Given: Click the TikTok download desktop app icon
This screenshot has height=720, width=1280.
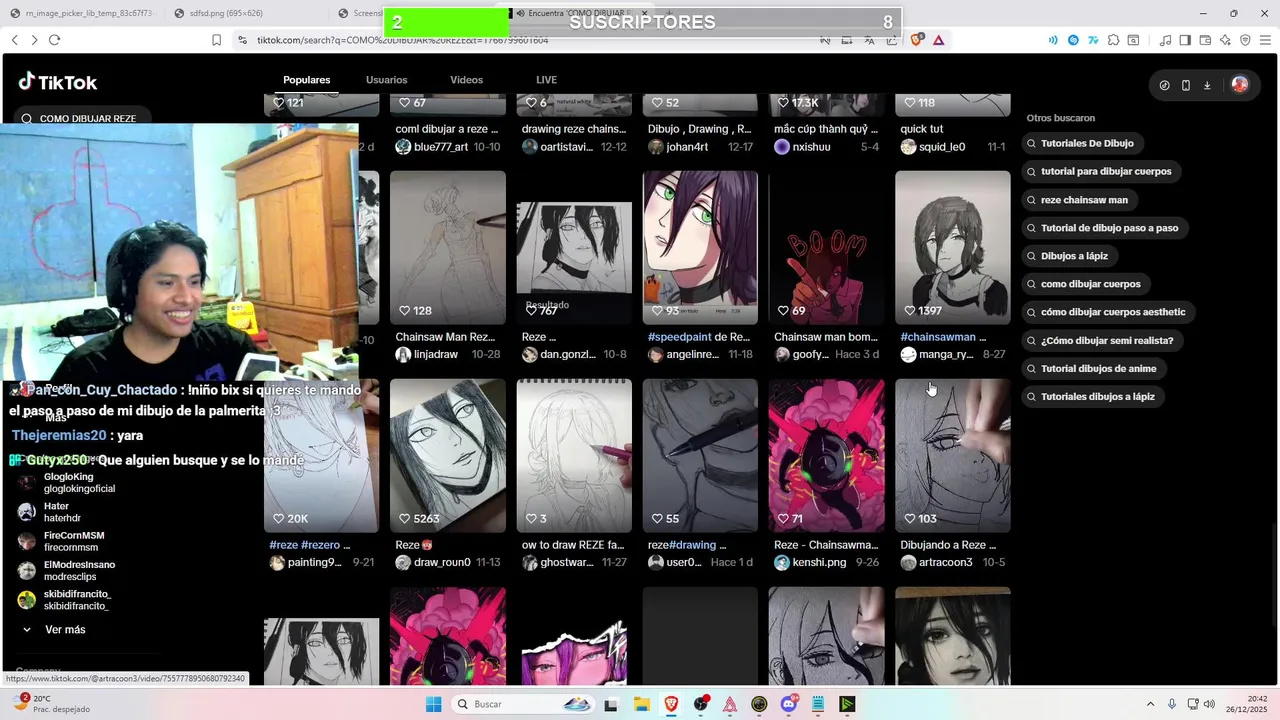Looking at the screenshot, I should click(1207, 85).
